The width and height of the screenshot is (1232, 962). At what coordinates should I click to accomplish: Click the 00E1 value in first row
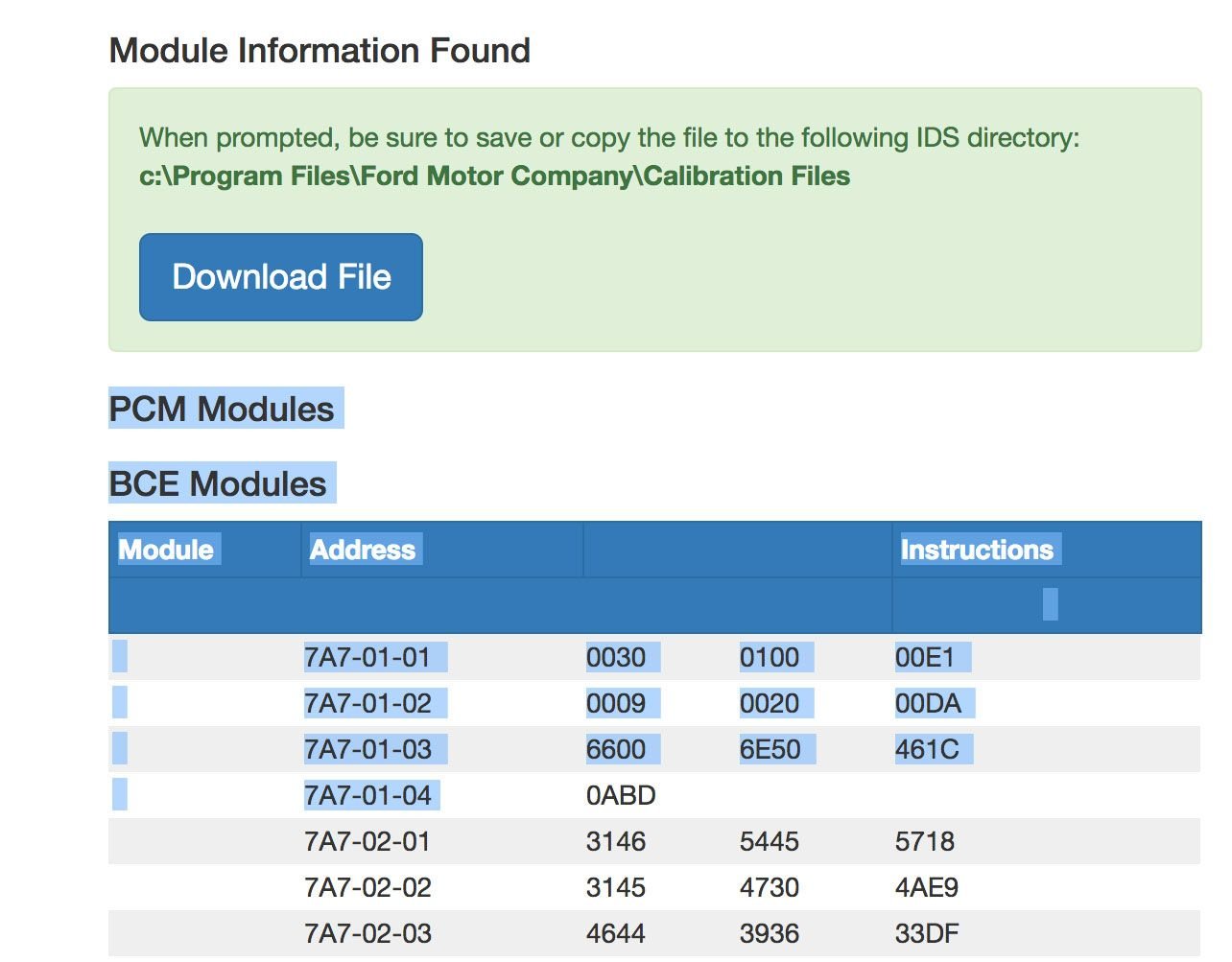pyautogui.click(x=925, y=658)
